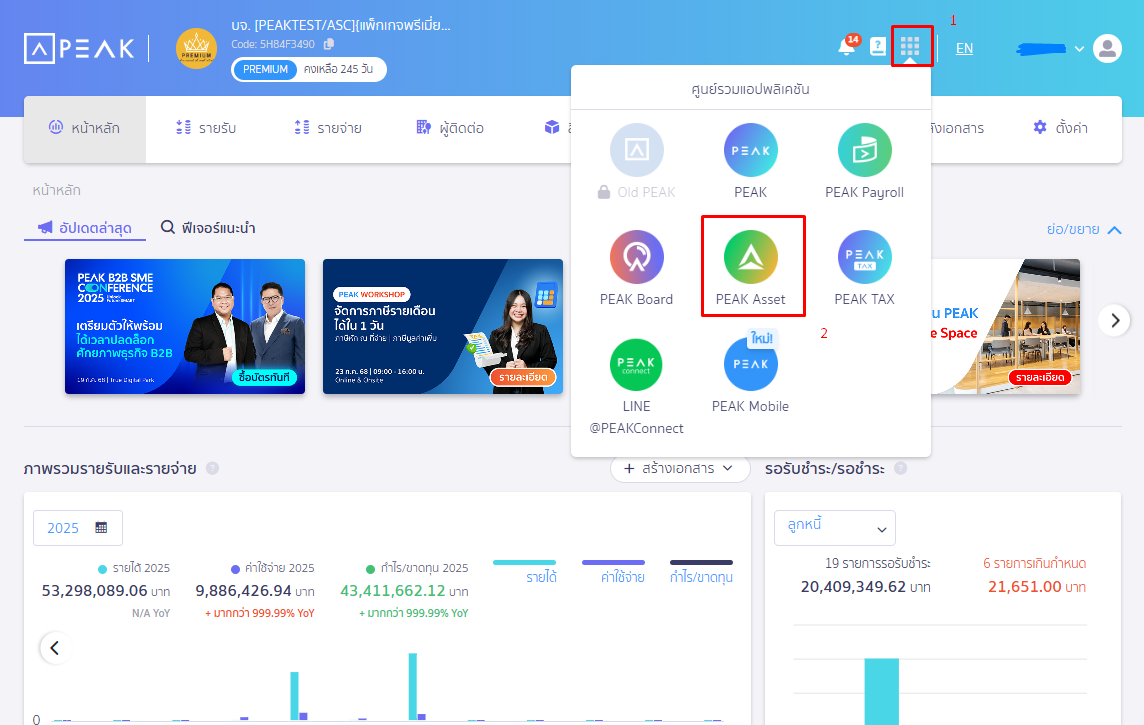
Task: Open the ลูกหนี้ dropdown selector
Action: (x=834, y=528)
